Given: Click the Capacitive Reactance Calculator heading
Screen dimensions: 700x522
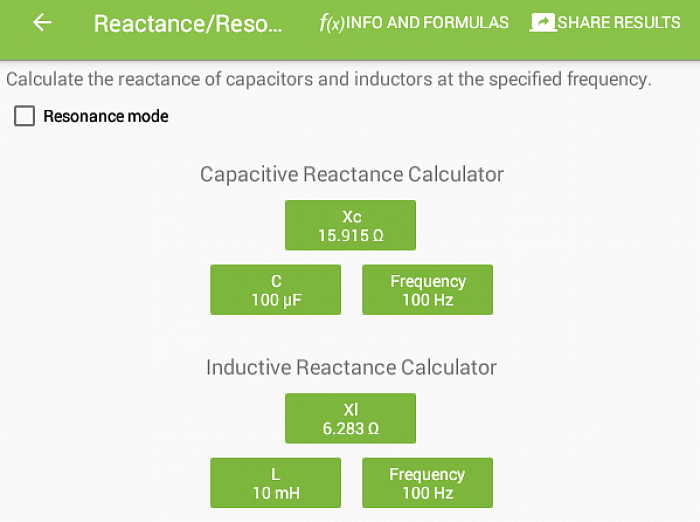Looking at the screenshot, I should click(x=351, y=174).
